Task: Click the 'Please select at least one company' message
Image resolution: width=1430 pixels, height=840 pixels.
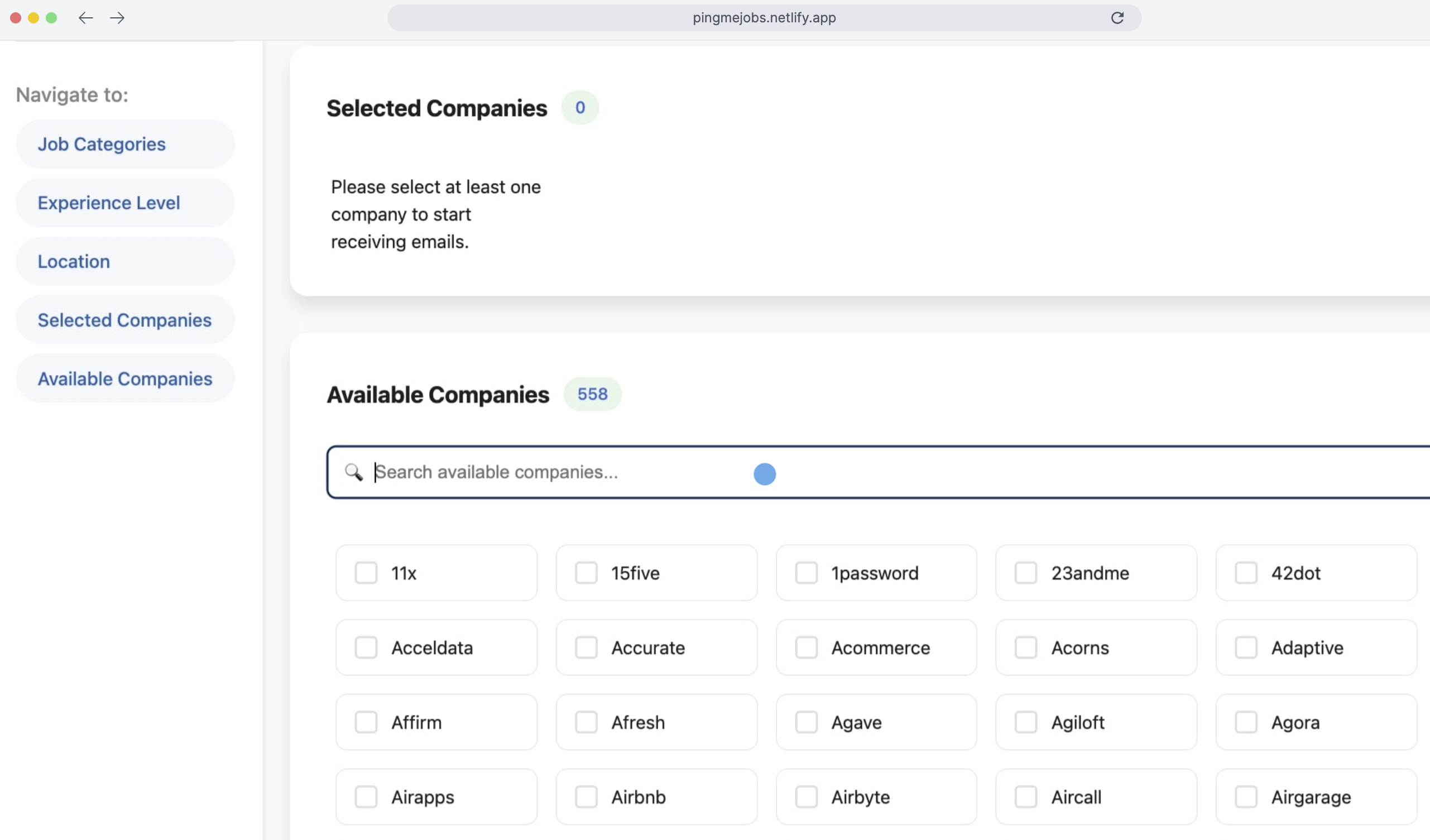Action: point(436,214)
